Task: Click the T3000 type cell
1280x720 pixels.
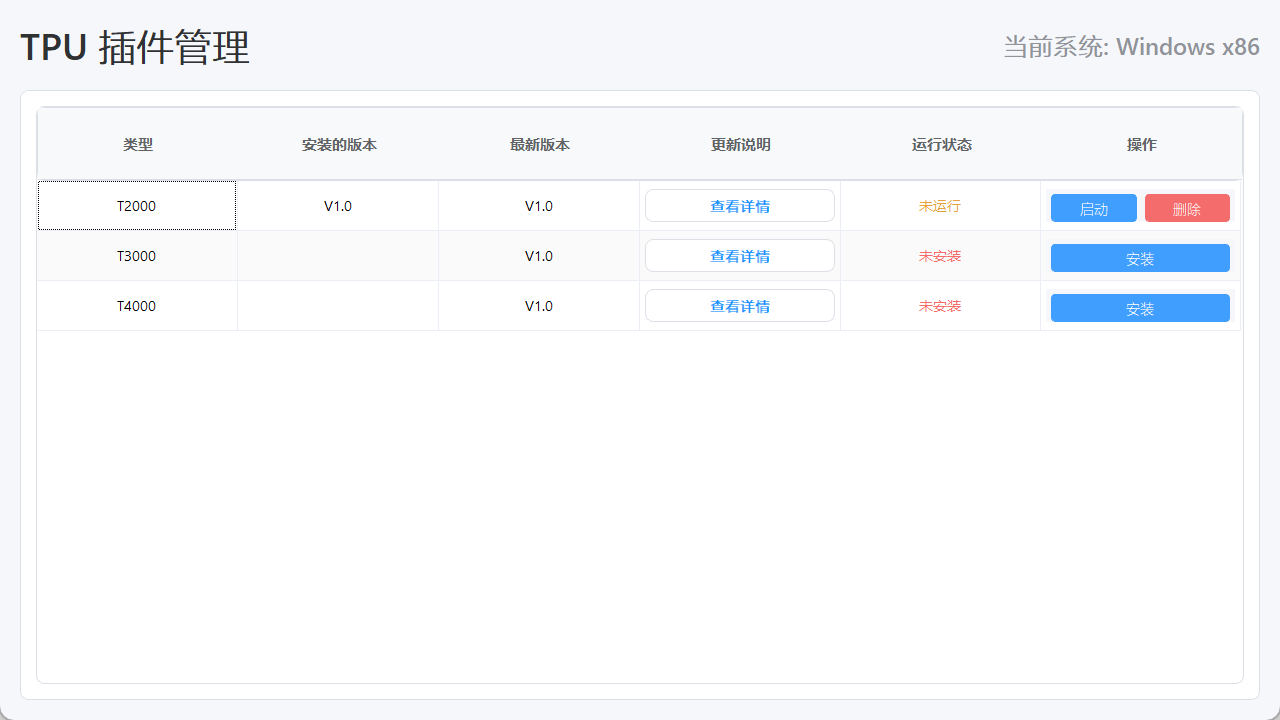Action: (137, 256)
